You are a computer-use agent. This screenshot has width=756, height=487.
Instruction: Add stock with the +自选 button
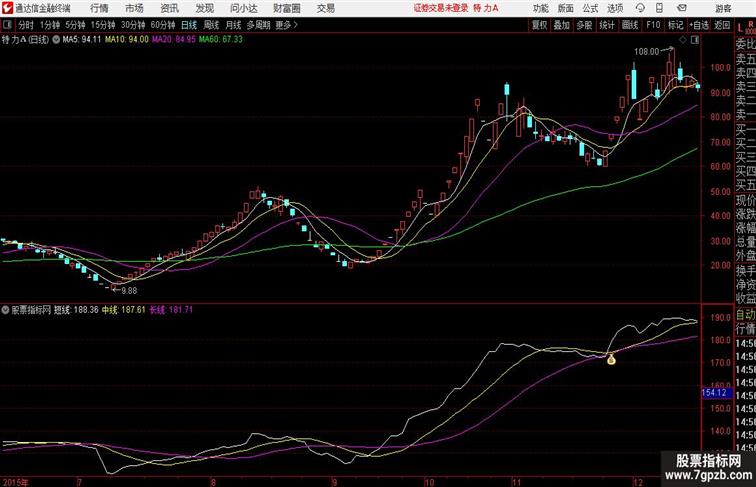click(699, 25)
